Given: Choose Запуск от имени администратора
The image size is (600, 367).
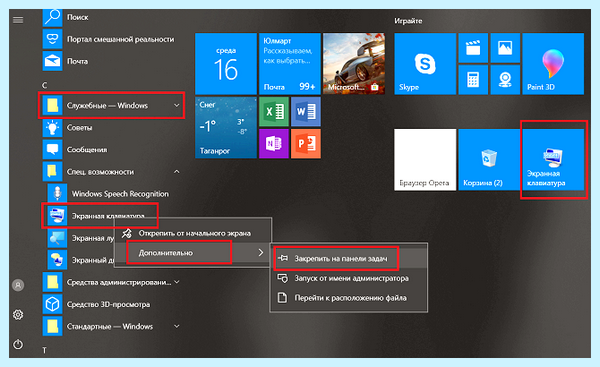Looking at the screenshot, I should [349, 278].
